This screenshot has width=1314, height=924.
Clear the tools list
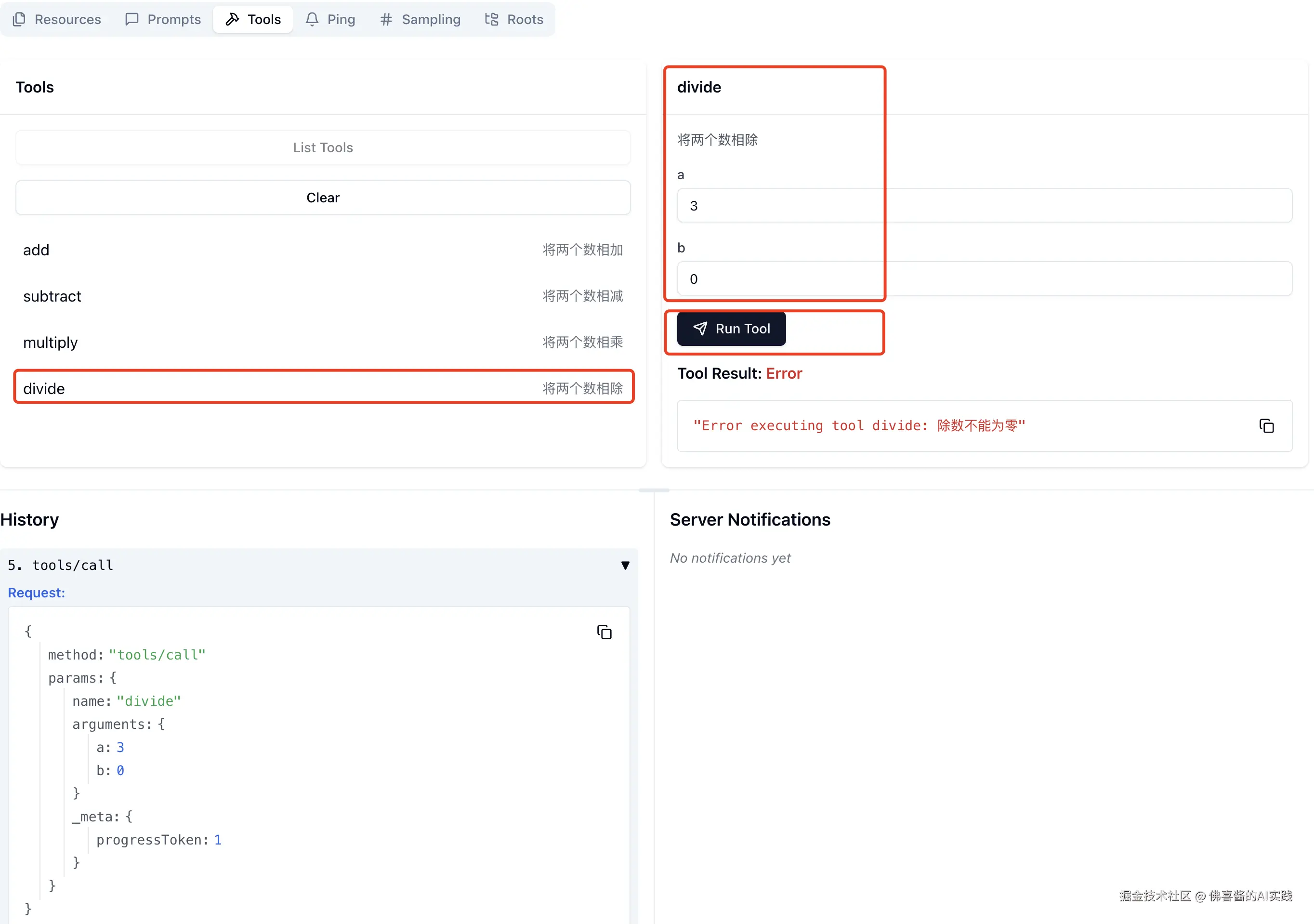(x=323, y=198)
